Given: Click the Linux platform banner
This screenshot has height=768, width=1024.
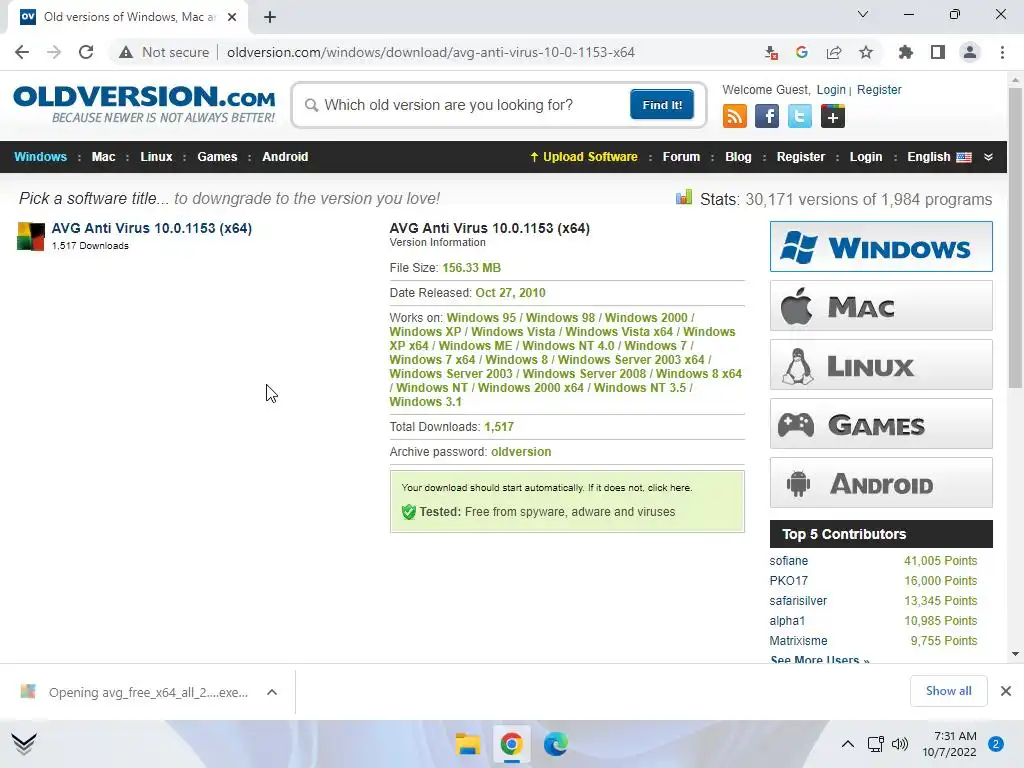Looking at the screenshot, I should (881, 364).
